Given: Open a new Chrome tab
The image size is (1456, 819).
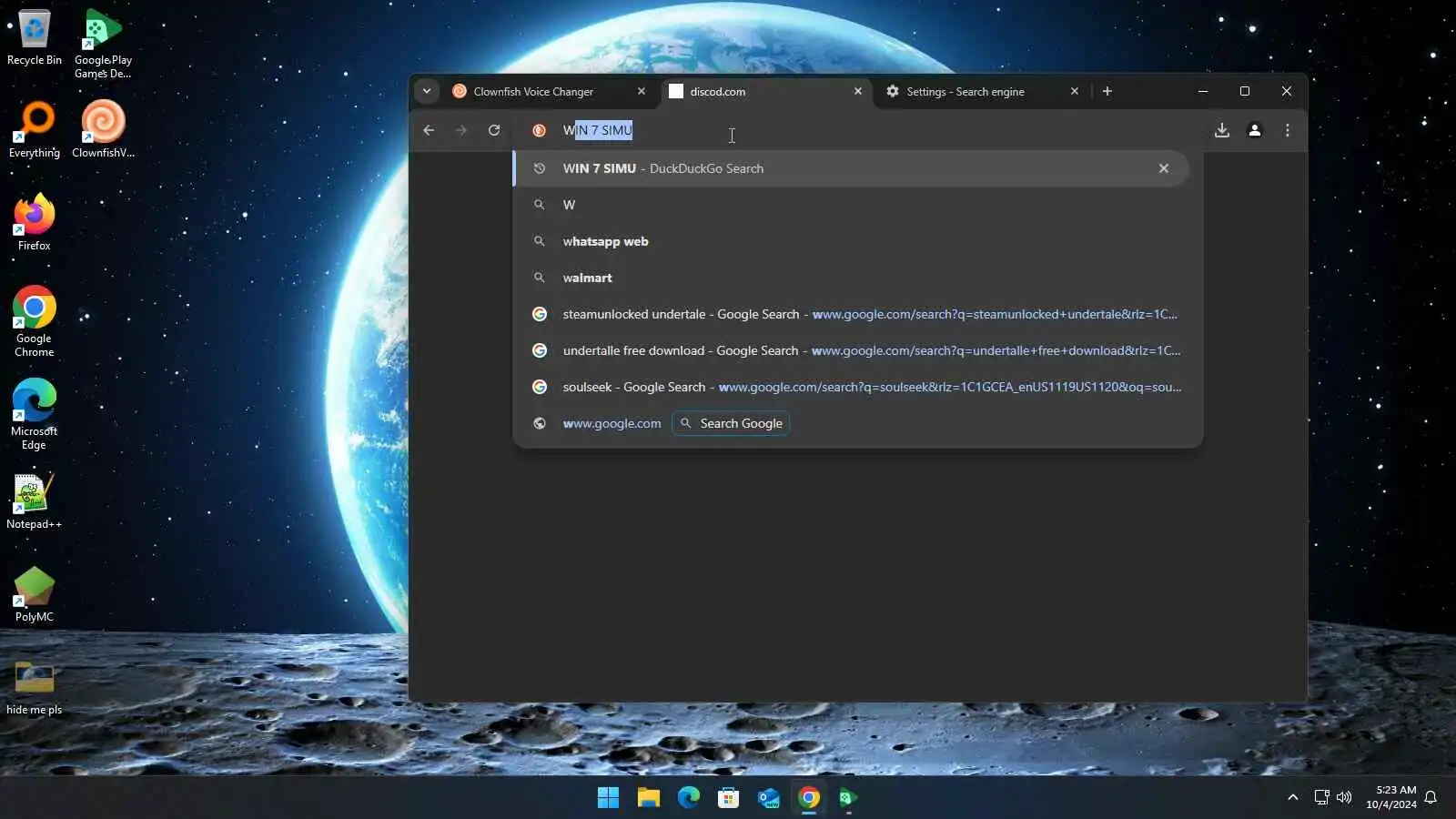Looking at the screenshot, I should (1107, 91).
